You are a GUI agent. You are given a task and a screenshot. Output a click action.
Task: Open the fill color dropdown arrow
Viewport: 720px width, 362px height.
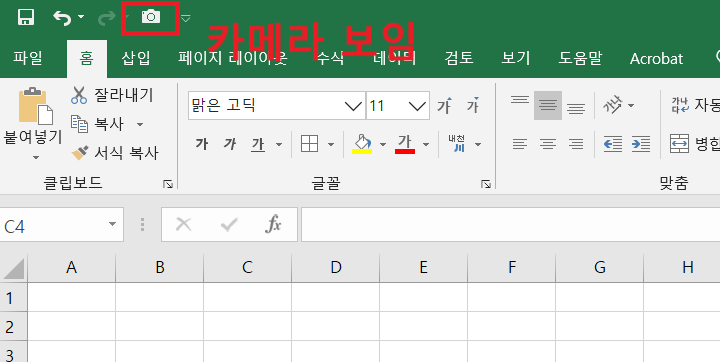click(382, 145)
